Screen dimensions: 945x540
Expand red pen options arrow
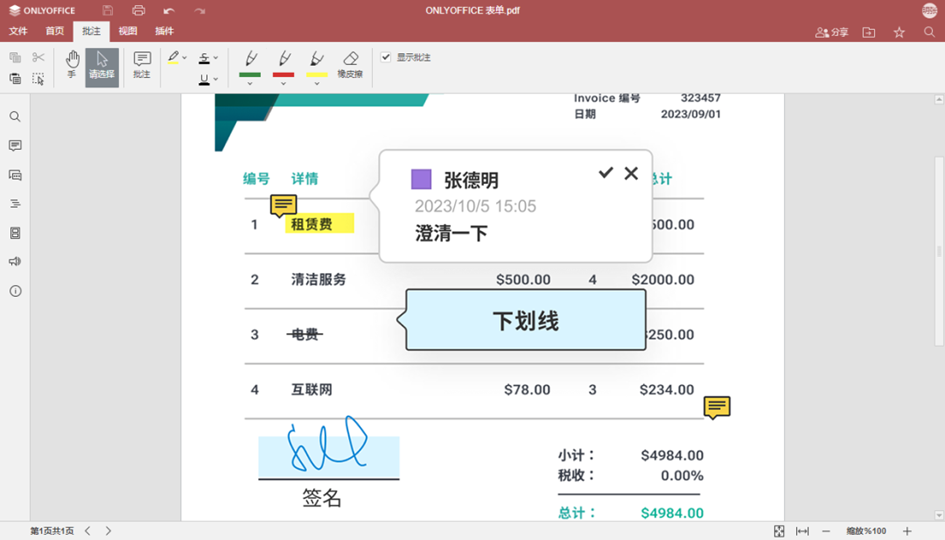284,84
